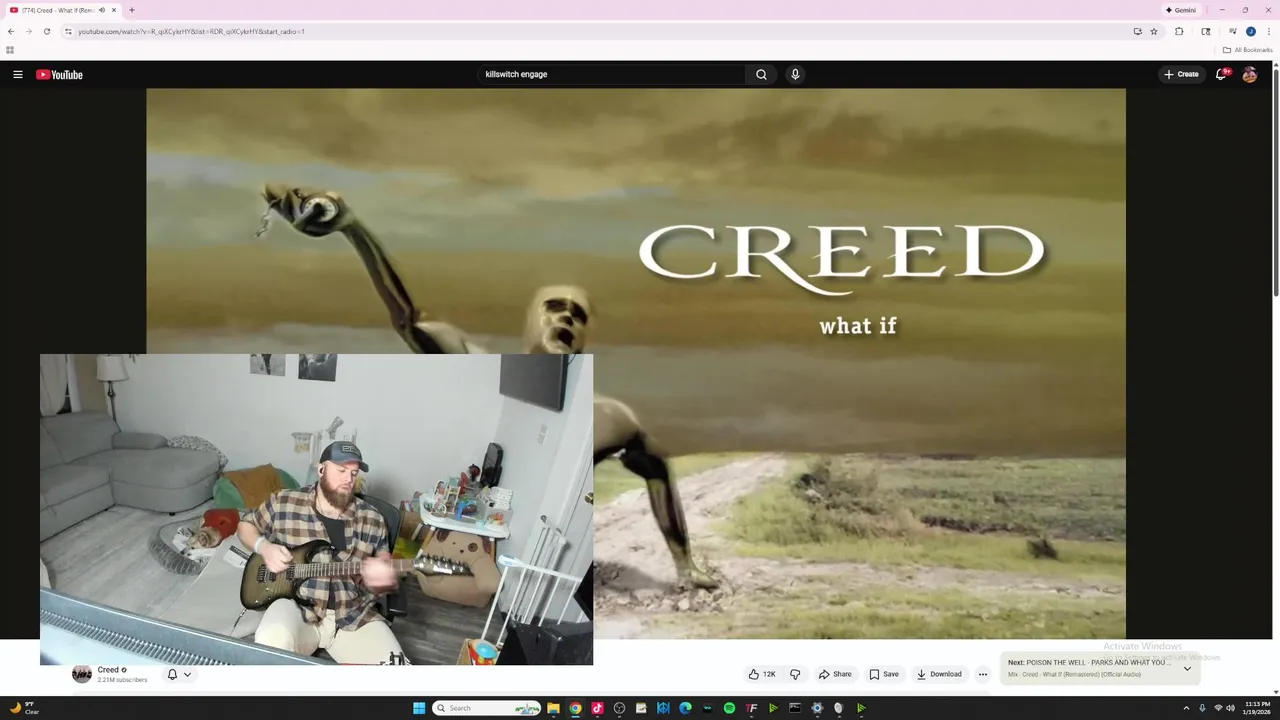Open the Chrome side panel icon
Screen dimensions: 1280x720
coord(1206,31)
